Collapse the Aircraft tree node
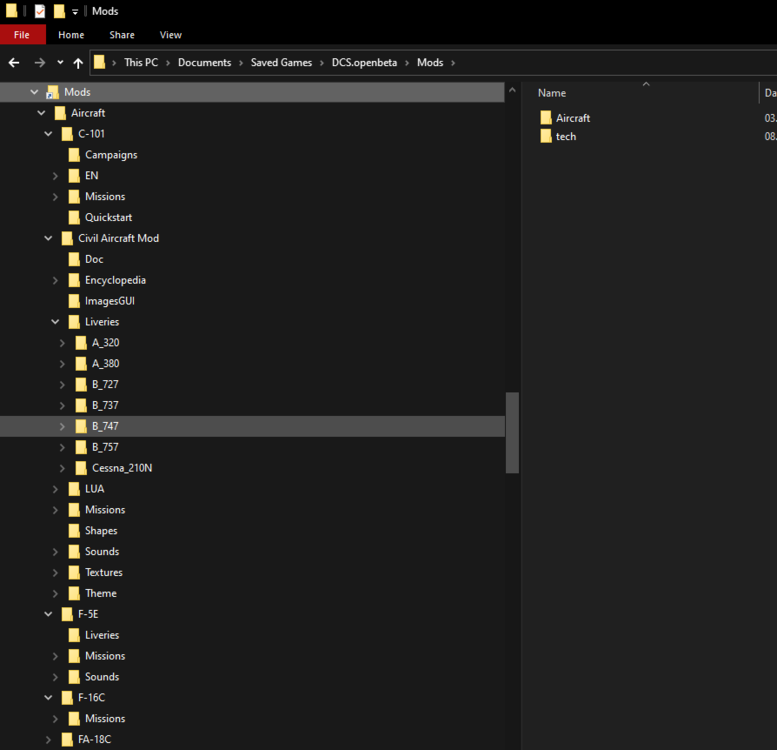The image size is (777, 750). pos(41,113)
